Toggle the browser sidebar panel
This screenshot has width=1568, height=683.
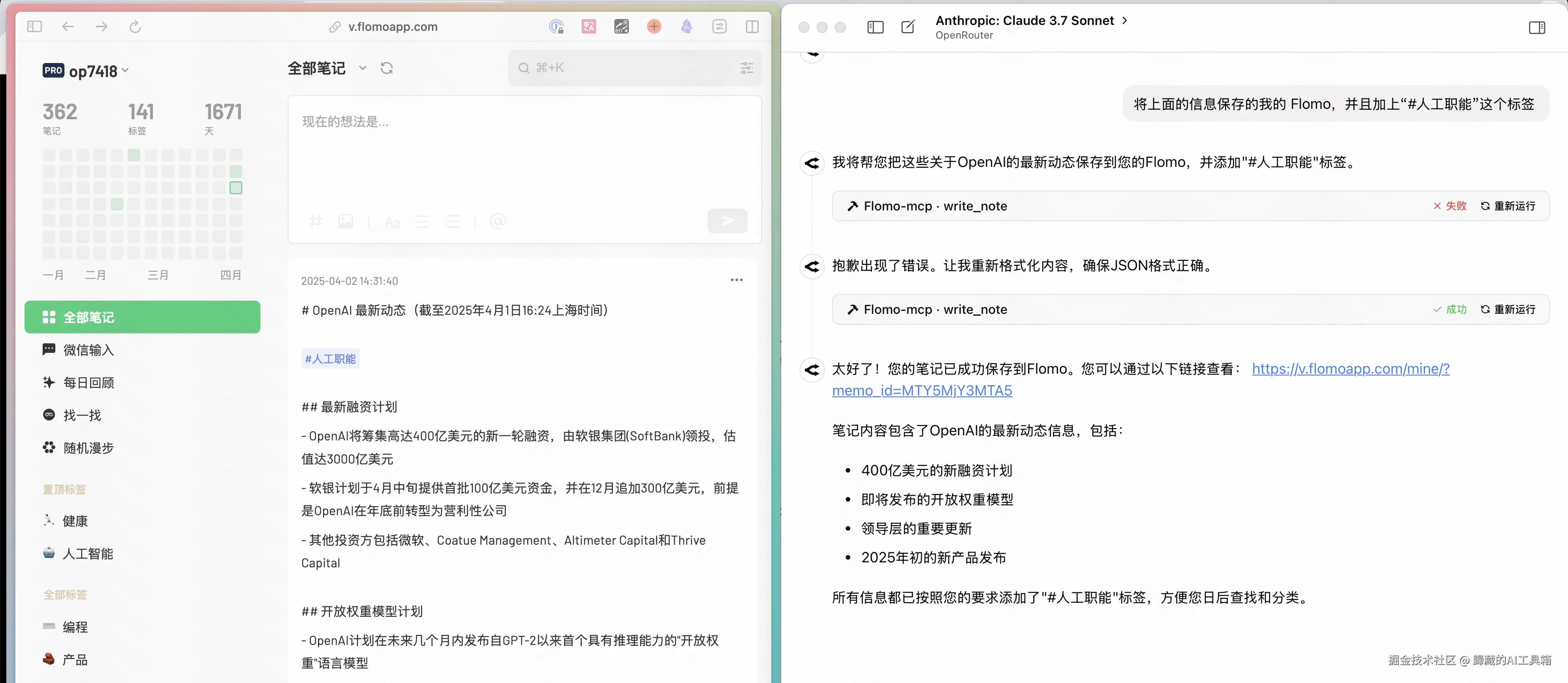[34, 27]
